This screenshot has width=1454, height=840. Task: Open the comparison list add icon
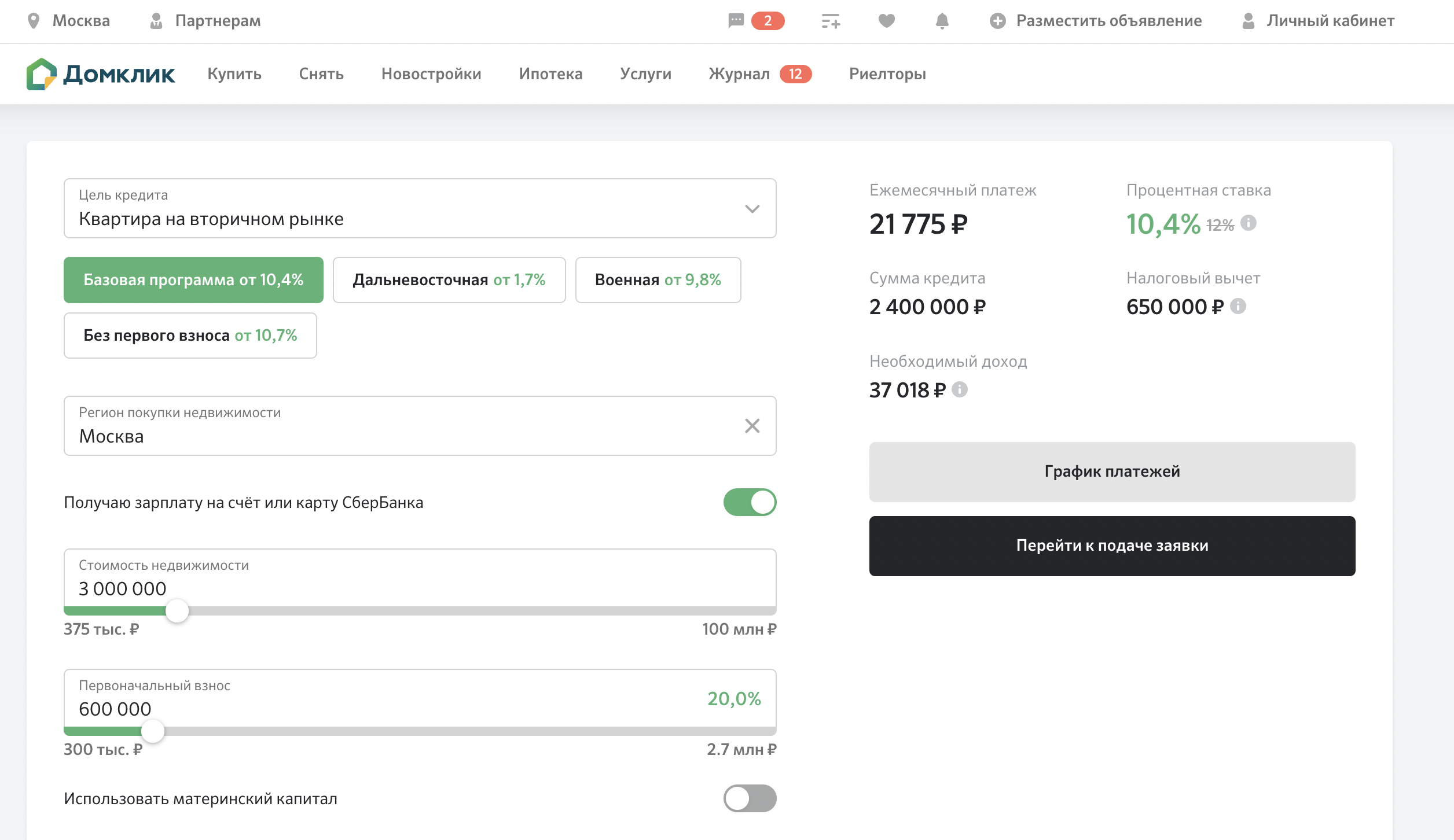831,21
